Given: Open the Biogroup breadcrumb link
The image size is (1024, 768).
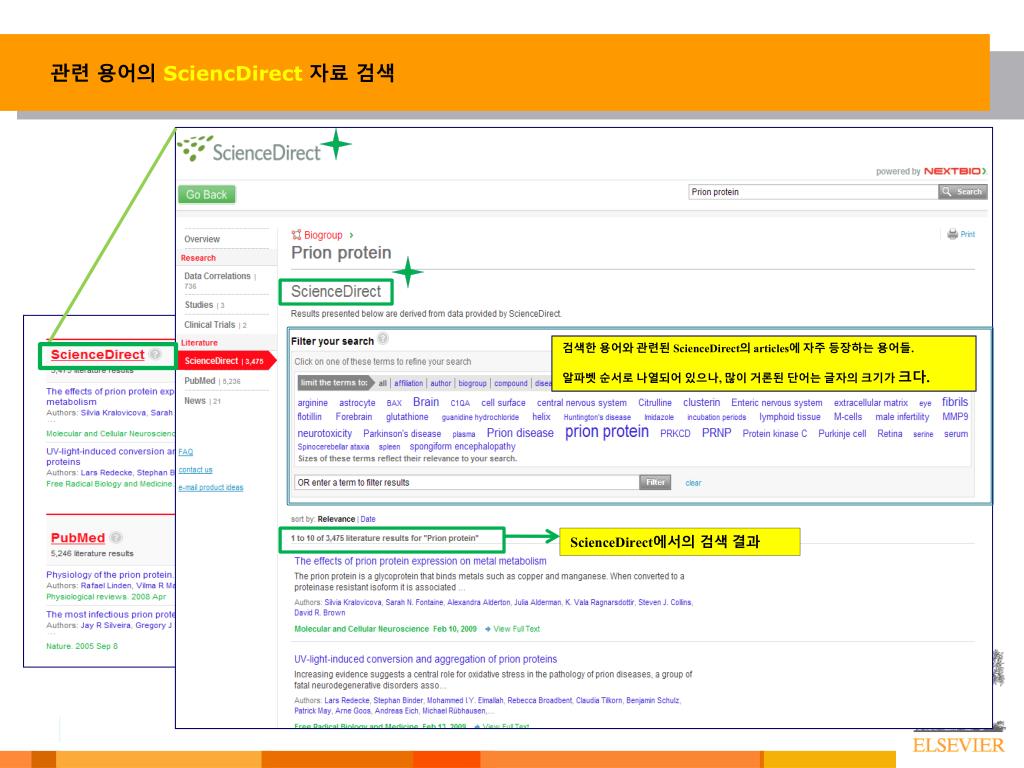Looking at the screenshot, I should click(x=323, y=235).
